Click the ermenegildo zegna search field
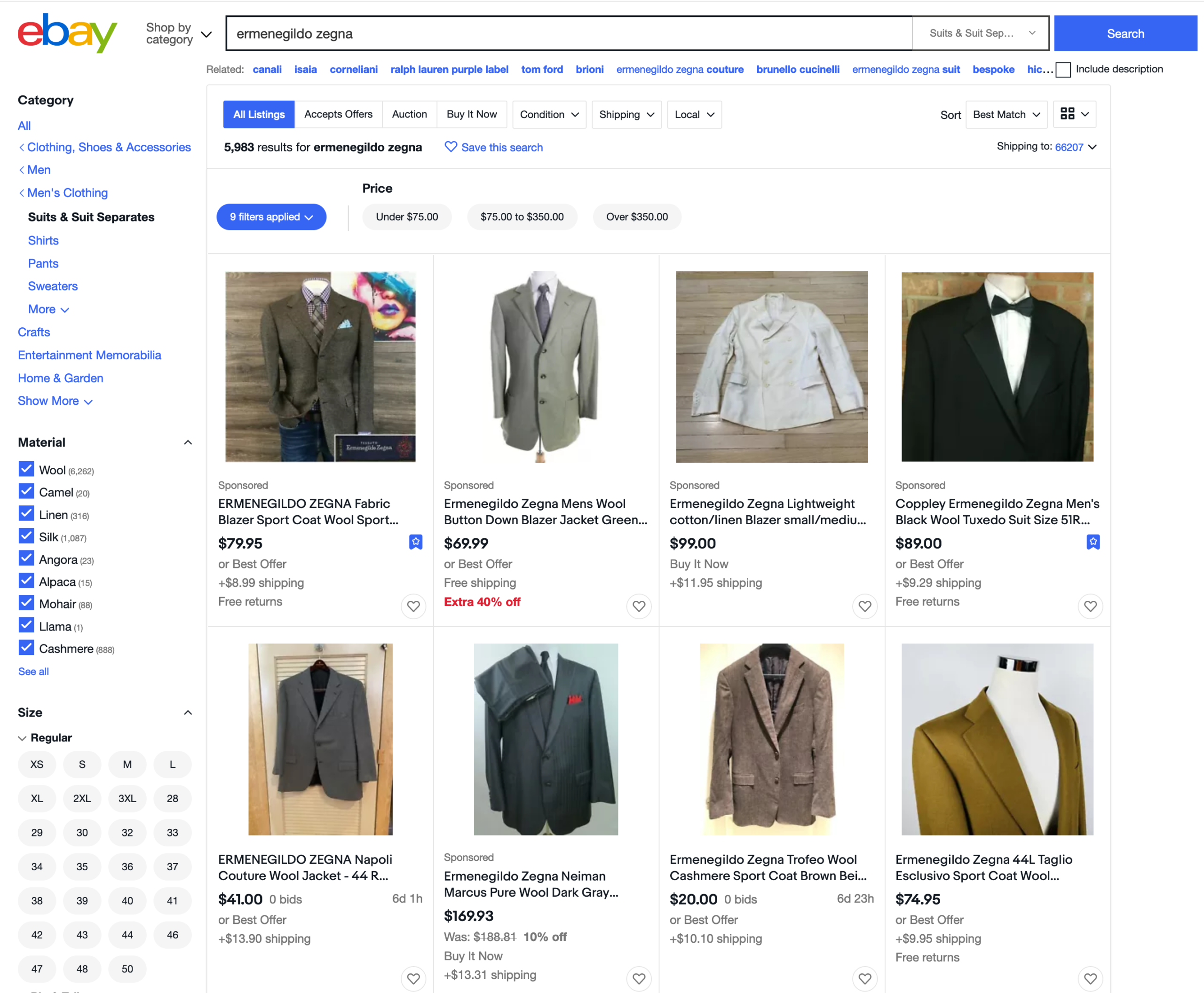 (569, 33)
